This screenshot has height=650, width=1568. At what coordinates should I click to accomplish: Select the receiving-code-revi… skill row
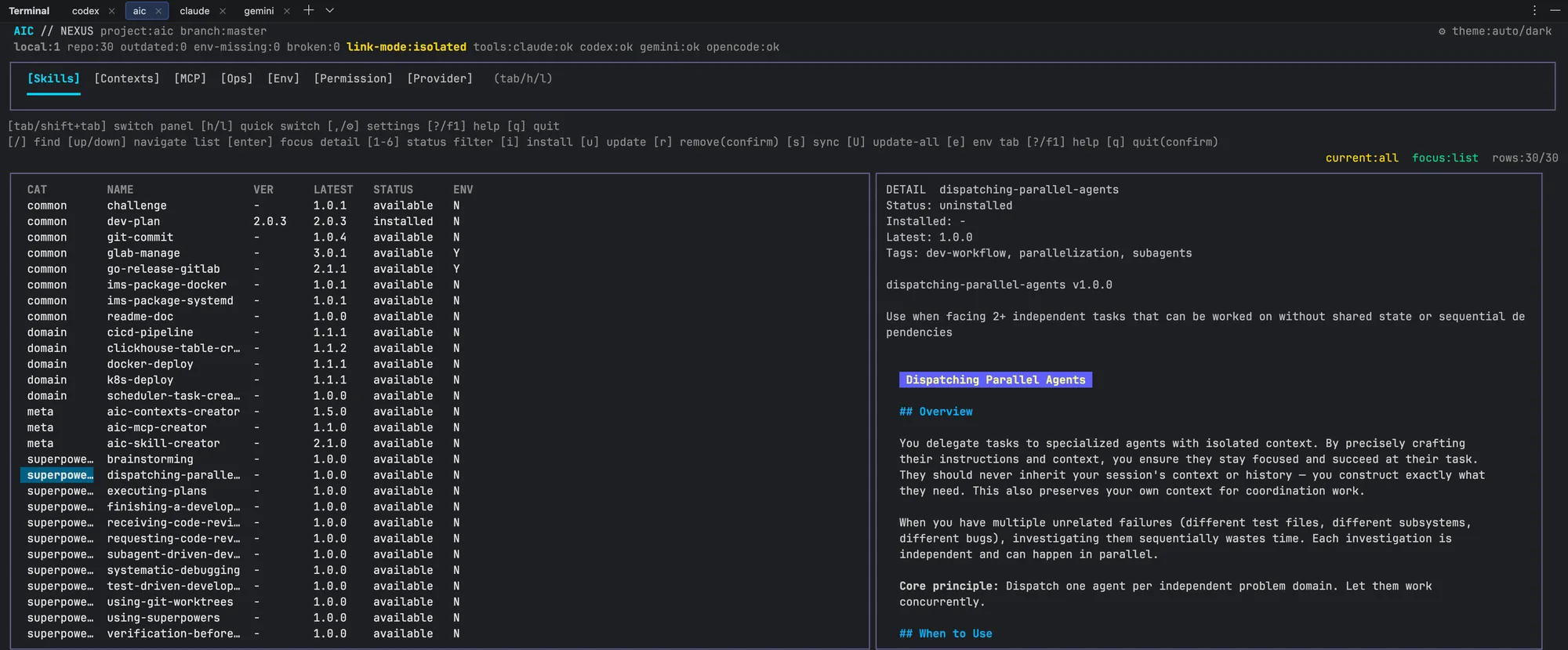[x=244, y=522]
